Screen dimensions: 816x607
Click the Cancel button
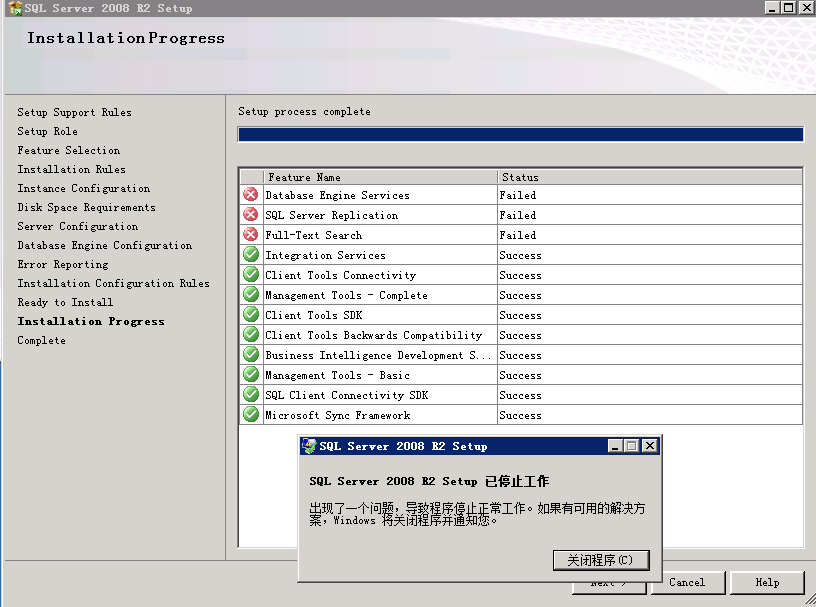[x=687, y=582]
